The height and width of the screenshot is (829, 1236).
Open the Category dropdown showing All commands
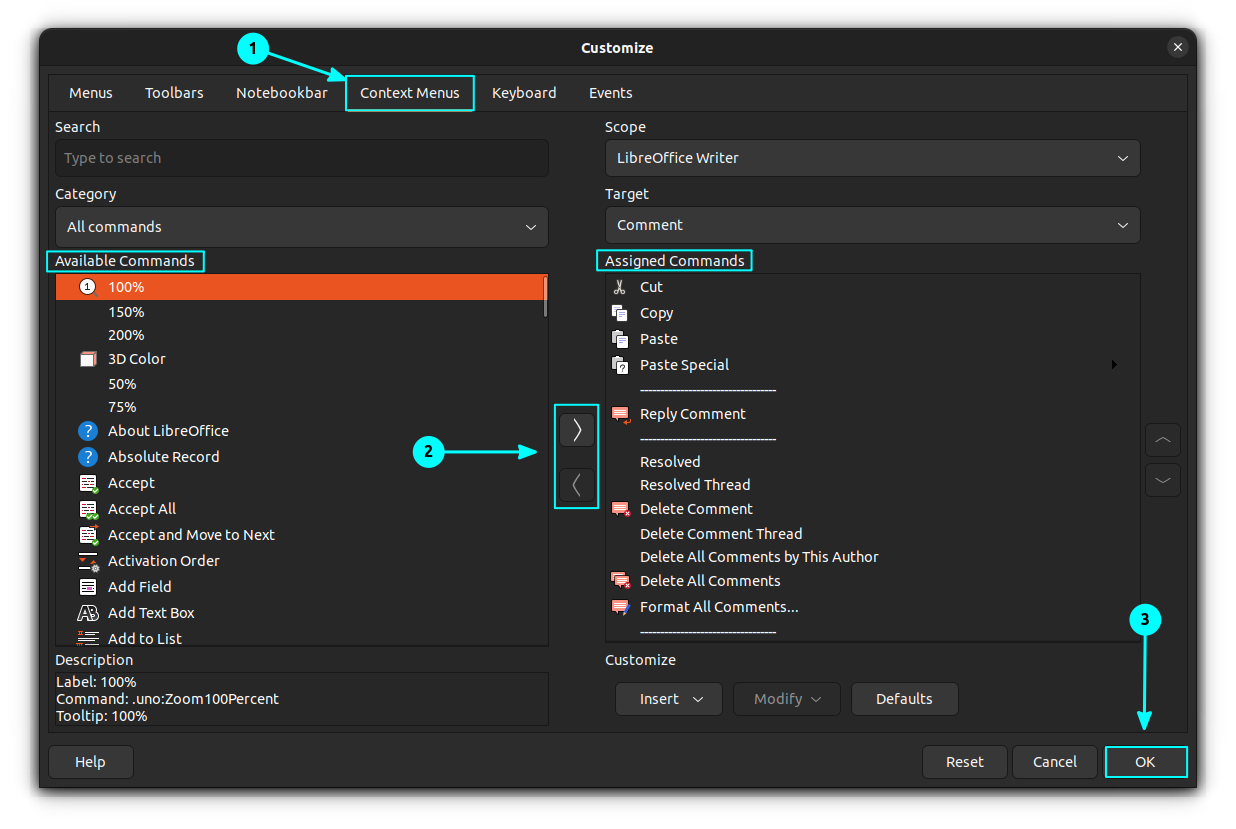(x=301, y=227)
